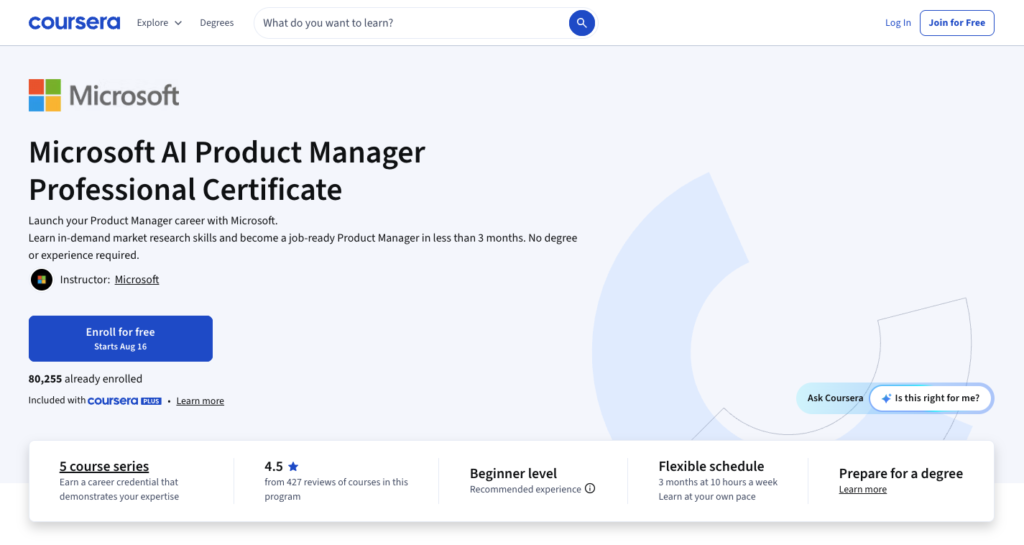Viewport: 1024px width, 545px height.
Task: Click Learn more under Prepare for a degree
Action: tap(863, 489)
